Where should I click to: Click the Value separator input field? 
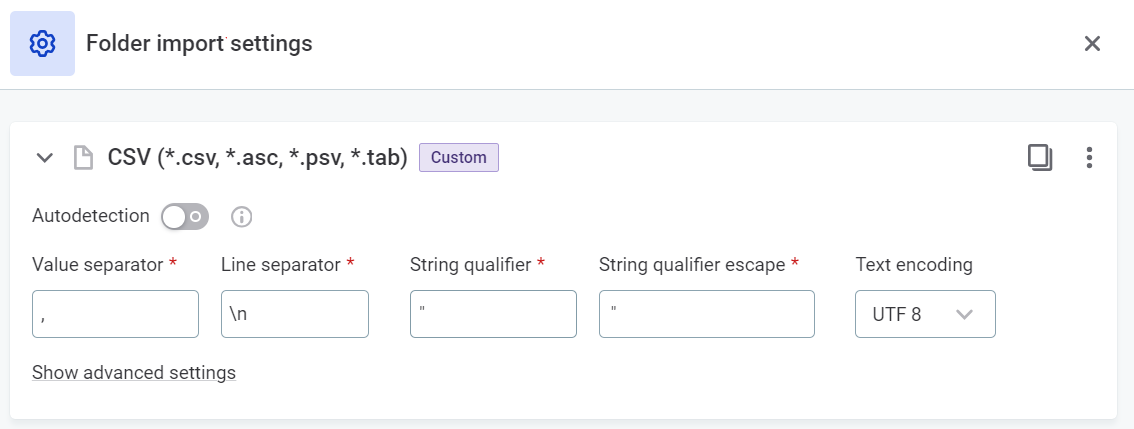click(x=115, y=314)
